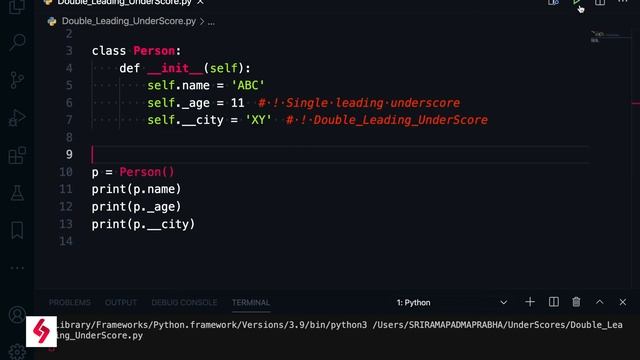Open the Source Control view

pyautogui.click(x=17, y=80)
